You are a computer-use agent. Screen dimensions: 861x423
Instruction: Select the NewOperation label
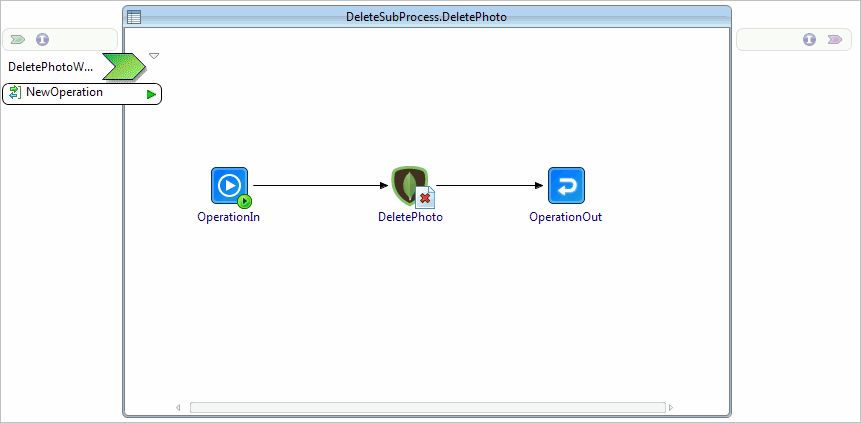pyautogui.click(x=64, y=92)
